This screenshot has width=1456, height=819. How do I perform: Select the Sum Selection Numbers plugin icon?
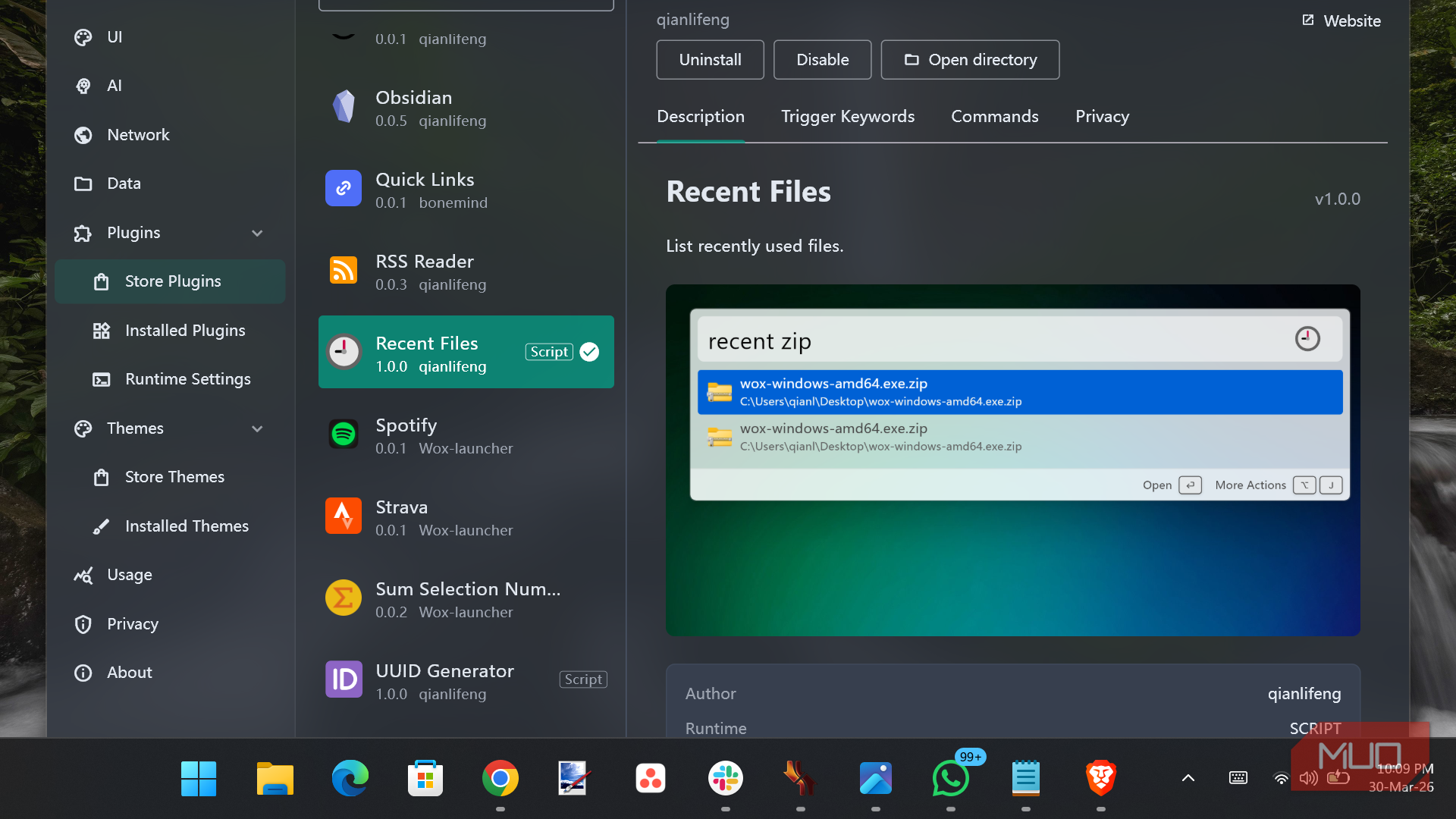coord(344,598)
